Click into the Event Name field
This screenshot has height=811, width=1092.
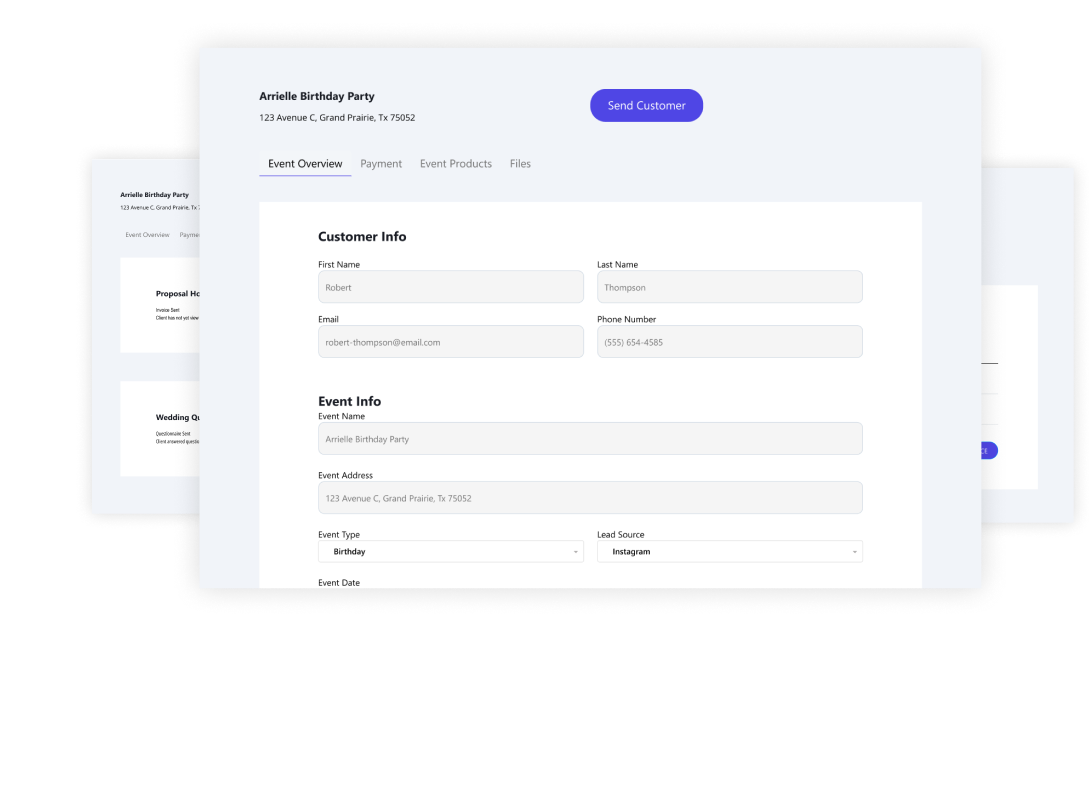(591, 439)
